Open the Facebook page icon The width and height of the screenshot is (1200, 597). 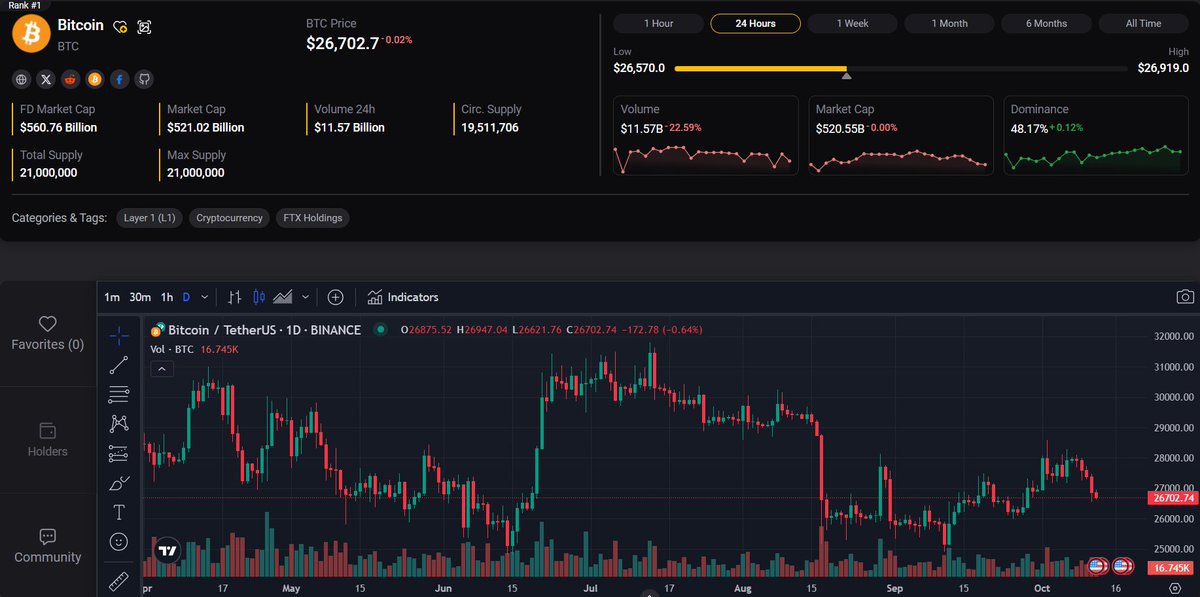click(x=119, y=79)
